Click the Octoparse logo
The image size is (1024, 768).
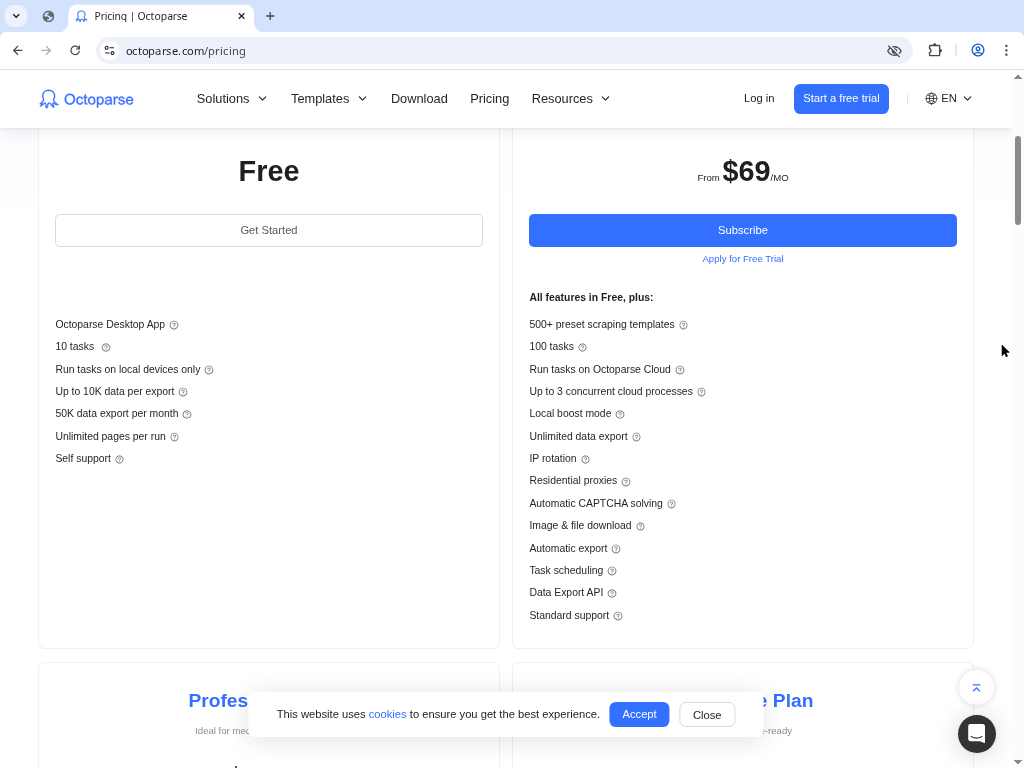click(x=86, y=99)
